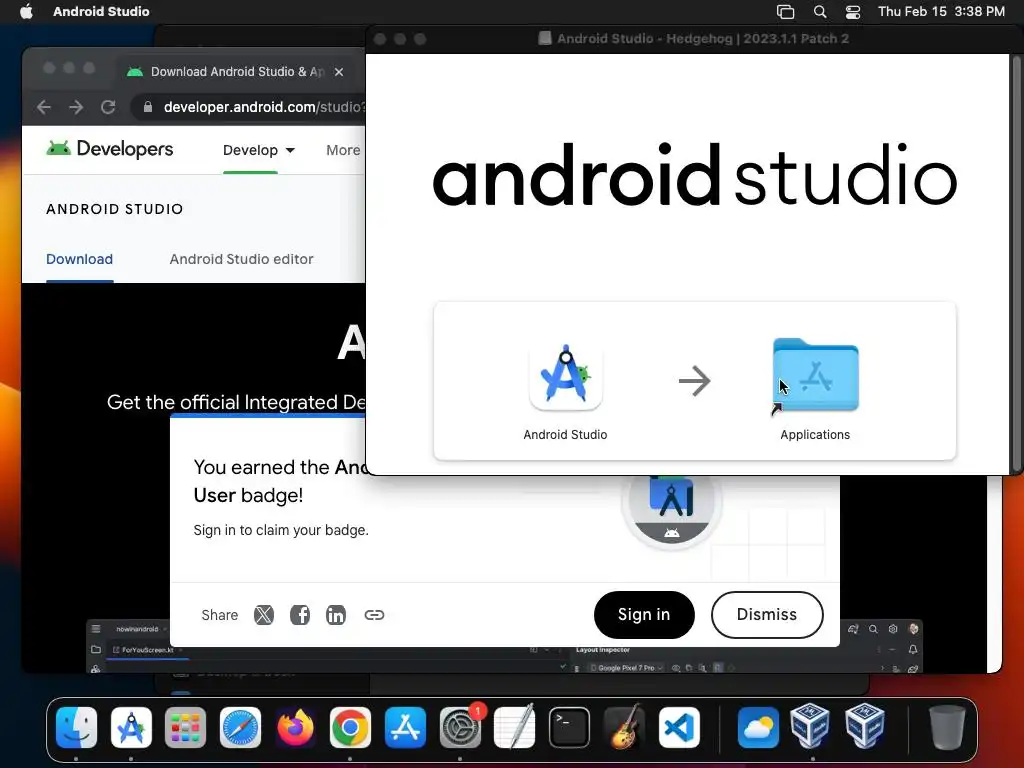Switch to the Android Studio editor tab
This screenshot has width=1024, height=768.
[x=242, y=259]
